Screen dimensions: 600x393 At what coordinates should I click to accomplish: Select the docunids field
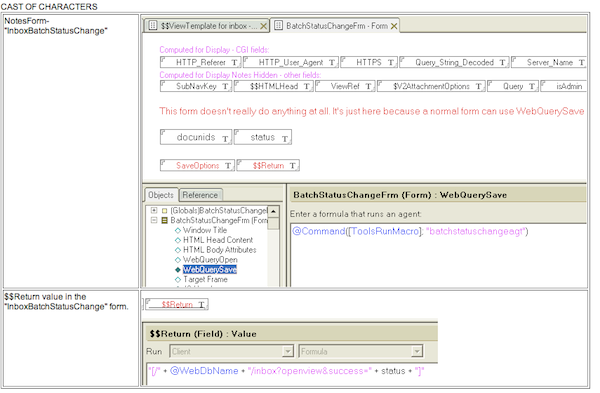click(x=196, y=137)
